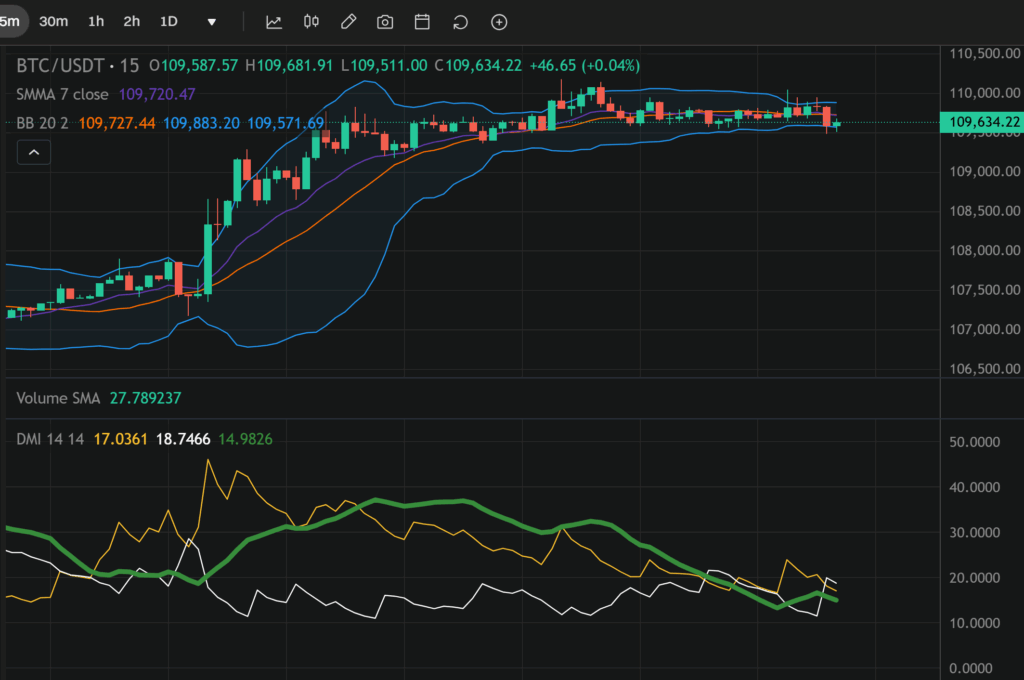This screenshot has height=680, width=1024.
Task: Click the candlestick chart type icon
Action: pos(311,22)
